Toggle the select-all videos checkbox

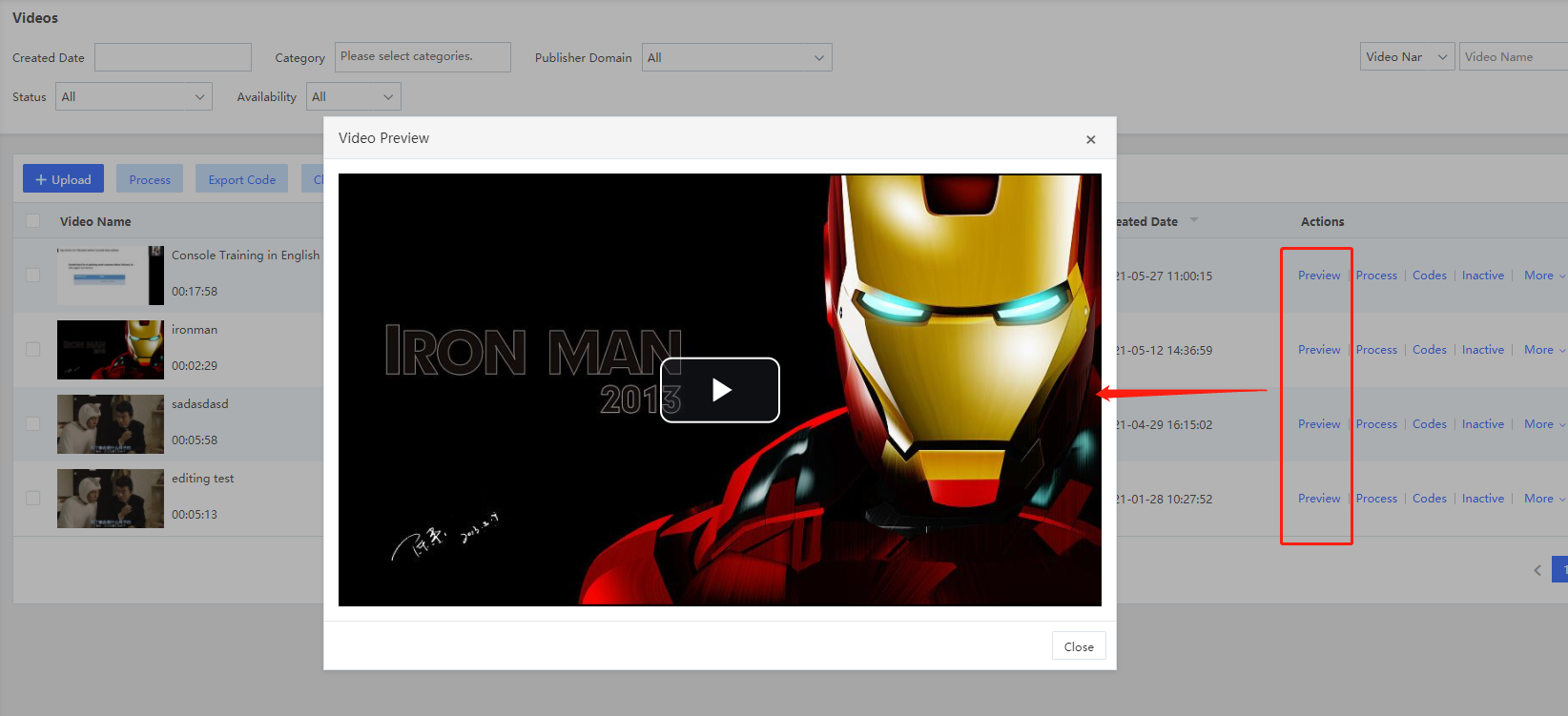[33, 221]
